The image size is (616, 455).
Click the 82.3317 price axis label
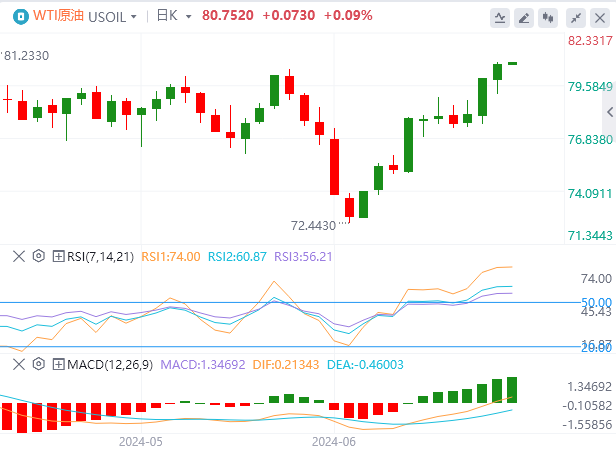pyautogui.click(x=590, y=40)
